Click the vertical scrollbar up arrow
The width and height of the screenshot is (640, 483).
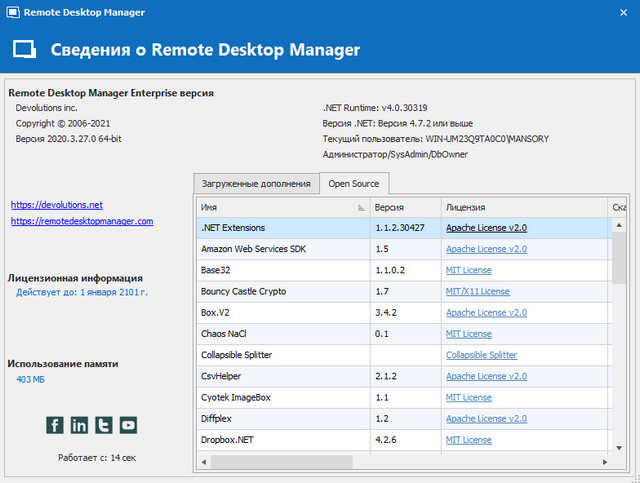[x=619, y=225]
